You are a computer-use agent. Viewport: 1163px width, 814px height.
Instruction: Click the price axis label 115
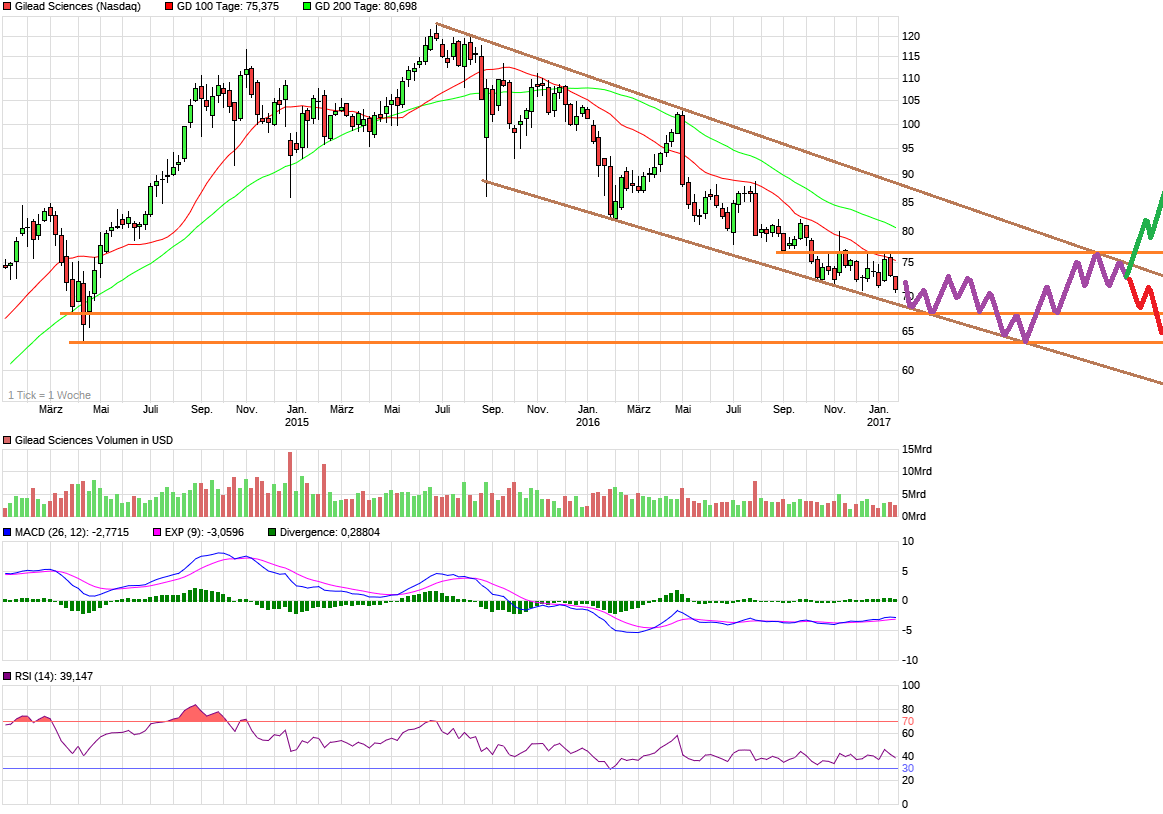coord(911,56)
